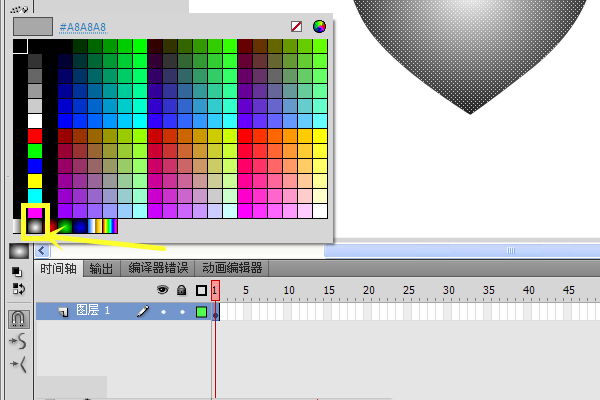The height and width of the screenshot is (400, 600).
Task: Click the Smooth tool option icon
Action: (x=18, y=341)
